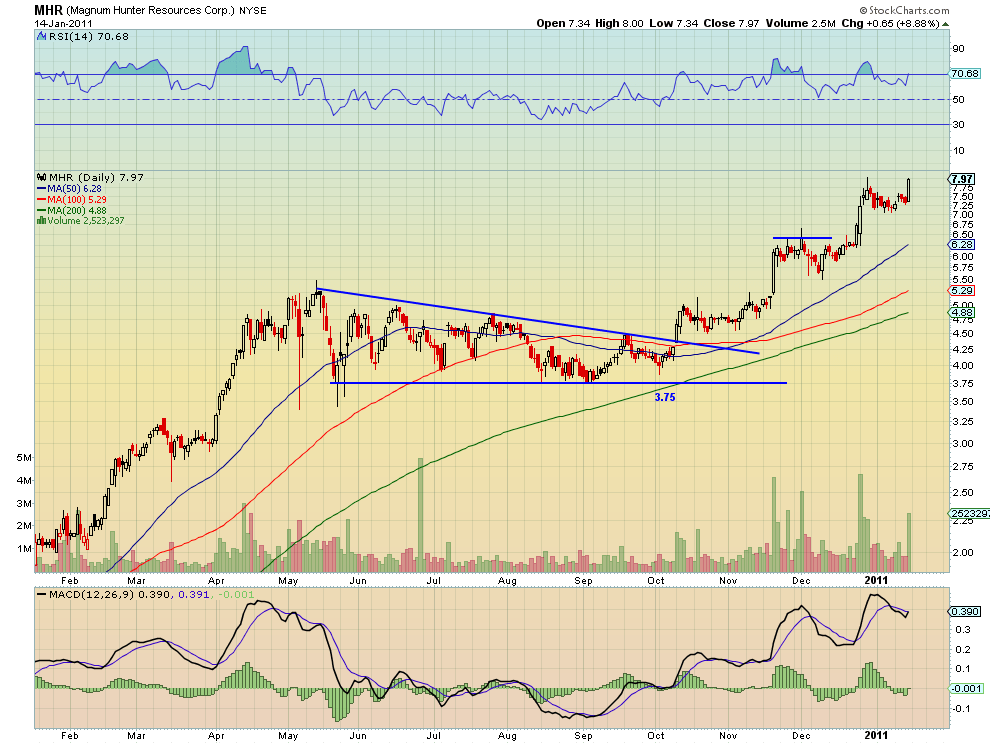Click the 2.00 price axis tick
The width and height of the screenshot is (990, 744).
(962, 553)
